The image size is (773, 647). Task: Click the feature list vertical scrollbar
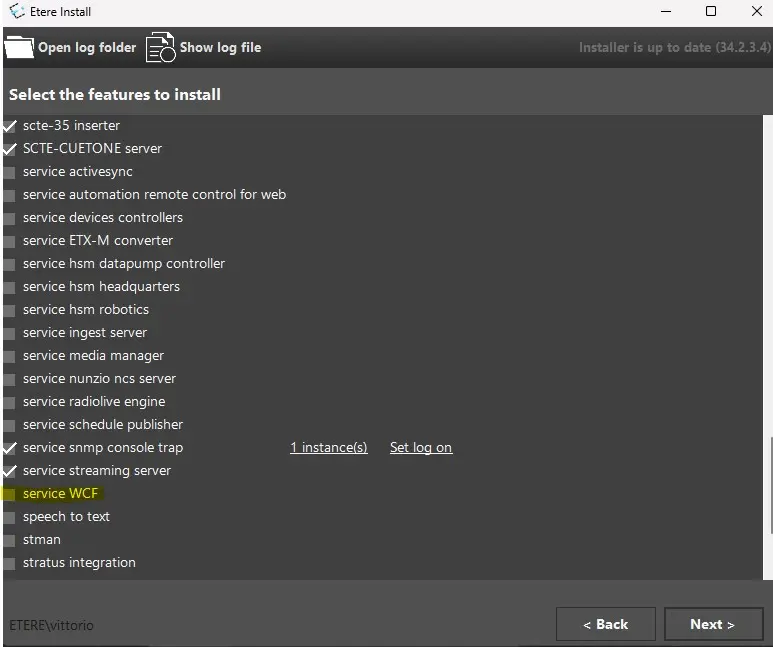767,505
